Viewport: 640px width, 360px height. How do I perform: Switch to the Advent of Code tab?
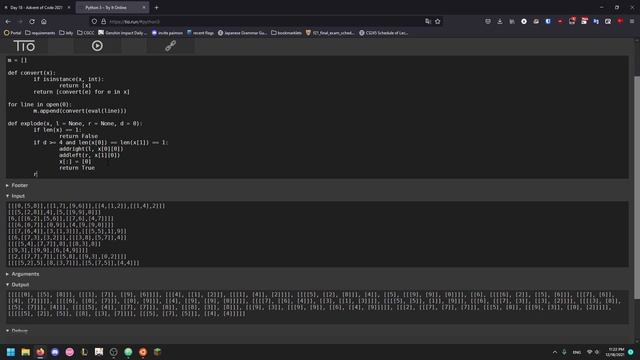tap(37, 7)
